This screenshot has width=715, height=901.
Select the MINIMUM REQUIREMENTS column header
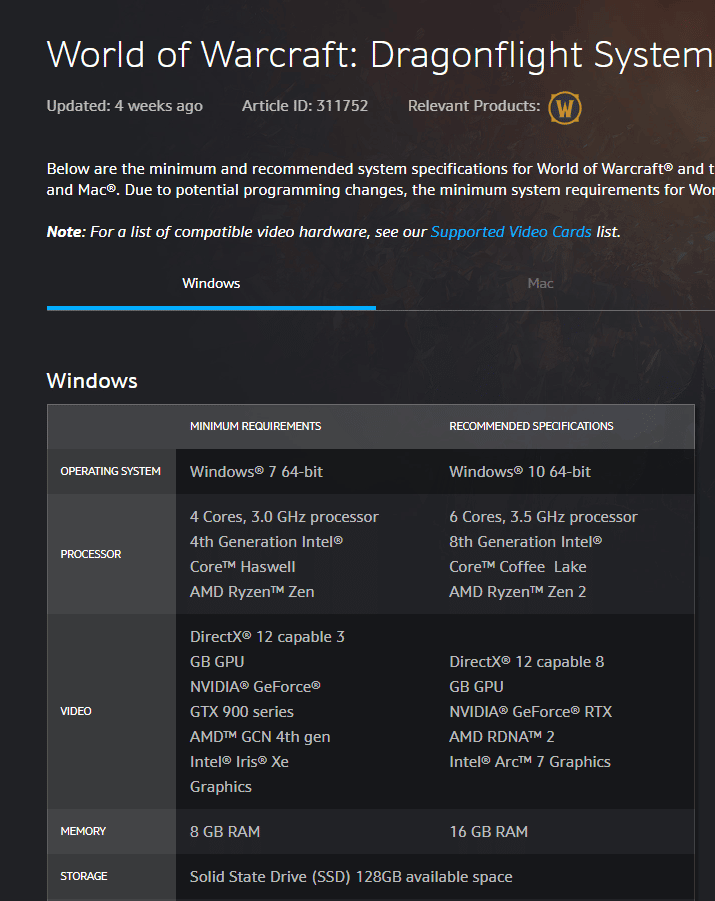[x=256, y=425]
